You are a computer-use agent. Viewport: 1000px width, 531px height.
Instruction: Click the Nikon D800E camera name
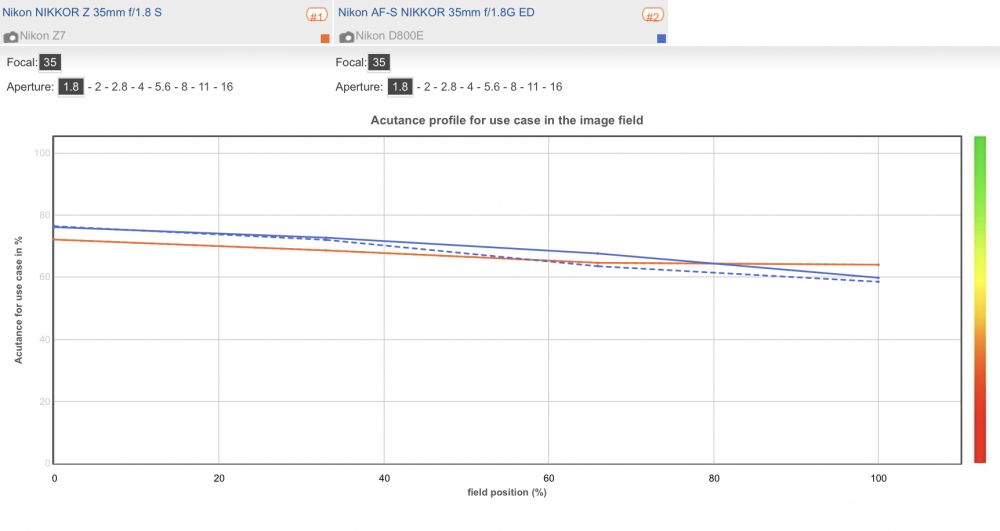tap(389, 36)
